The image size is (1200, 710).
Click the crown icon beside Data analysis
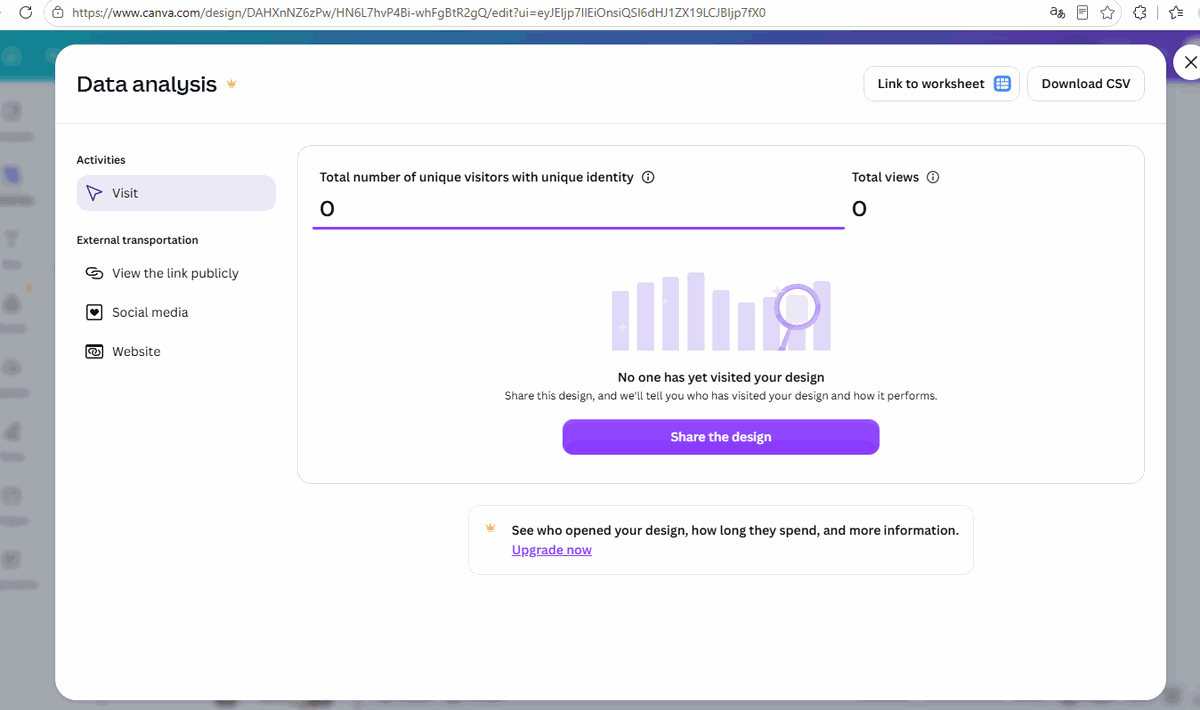pyautogui.click(x=232, y=84)
